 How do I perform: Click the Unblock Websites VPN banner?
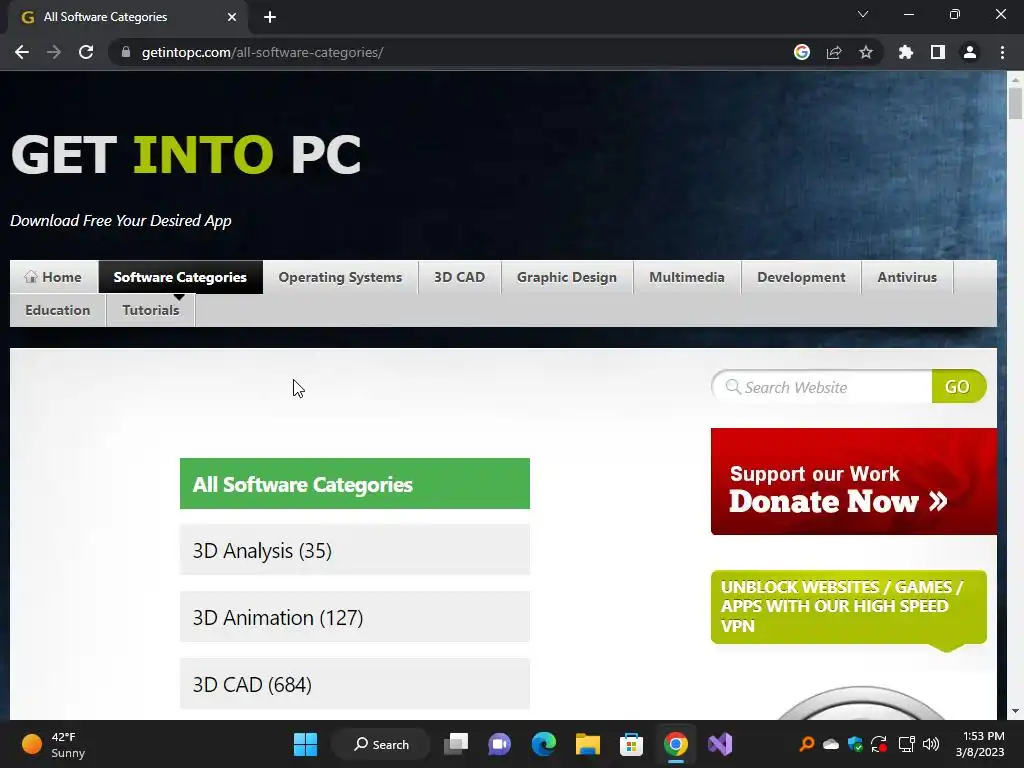click(x=848, y=607)
